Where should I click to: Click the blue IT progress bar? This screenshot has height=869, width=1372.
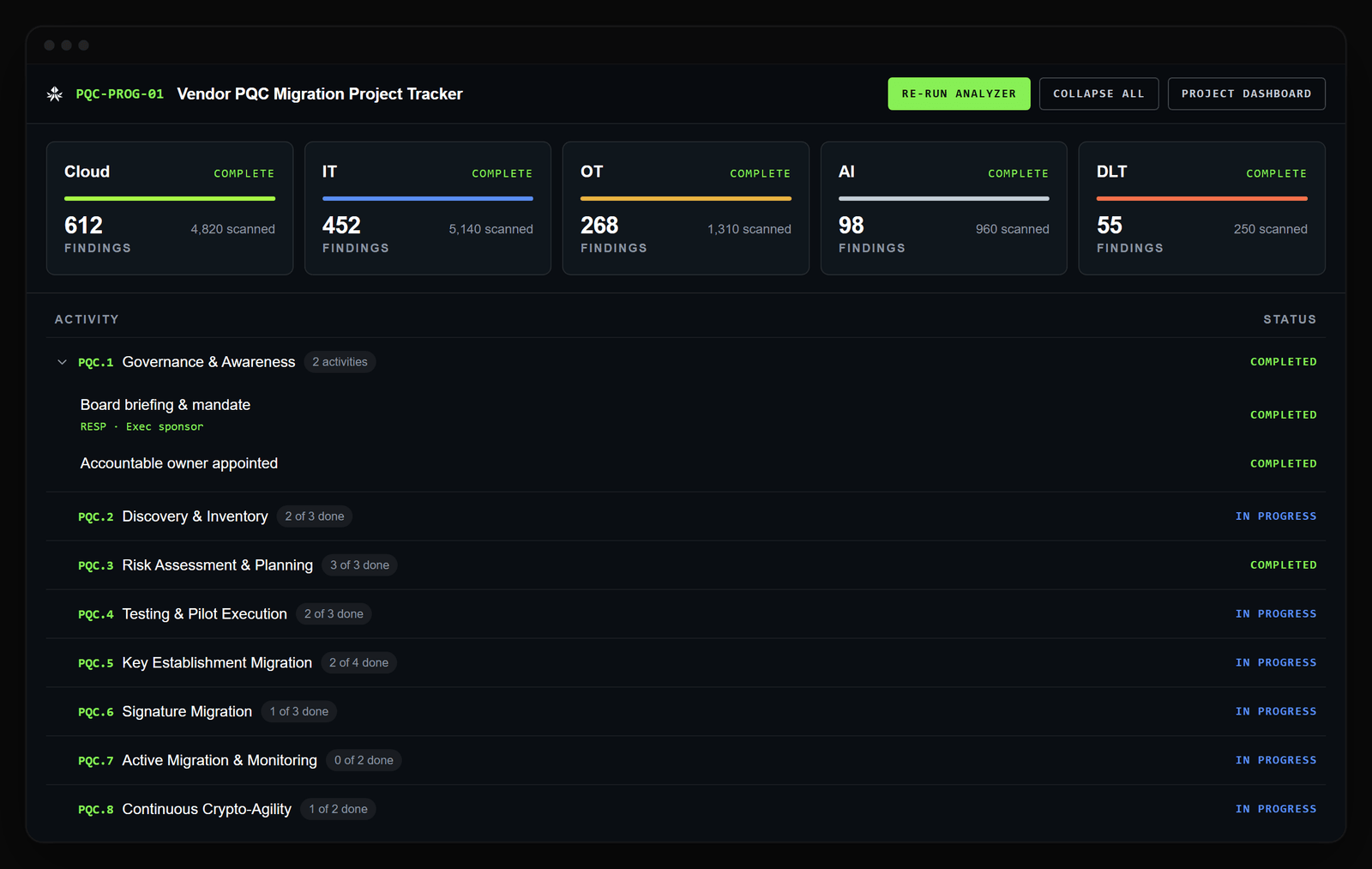[x=428, y=199]
